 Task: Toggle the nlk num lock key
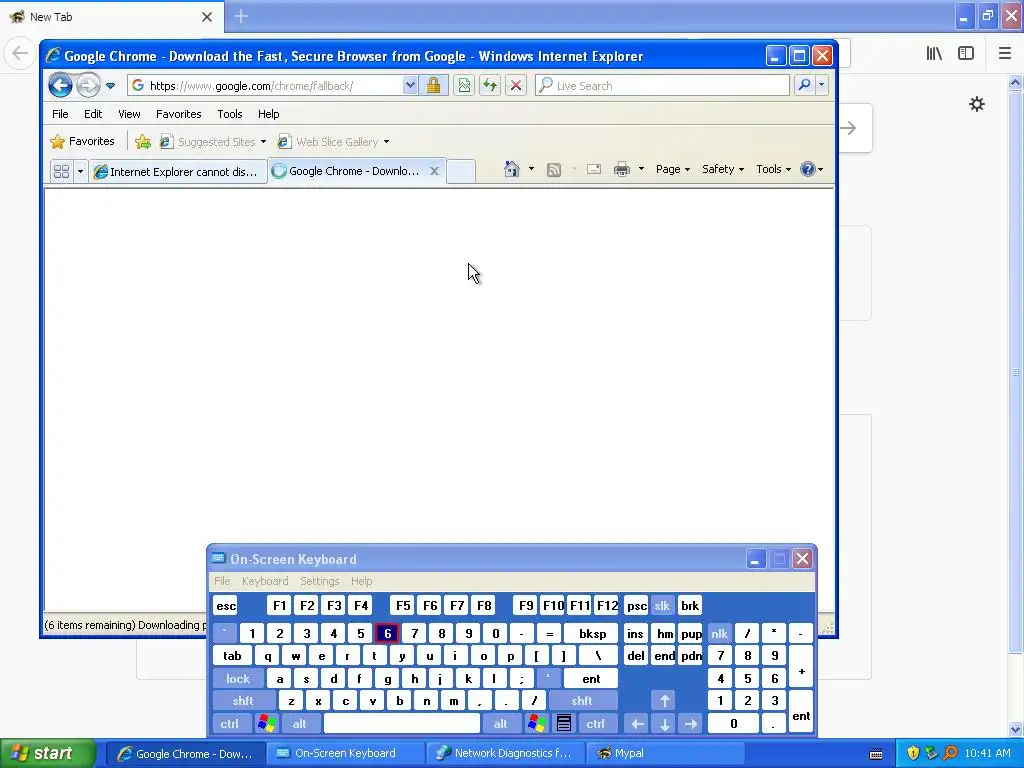[x=719, y=633]
